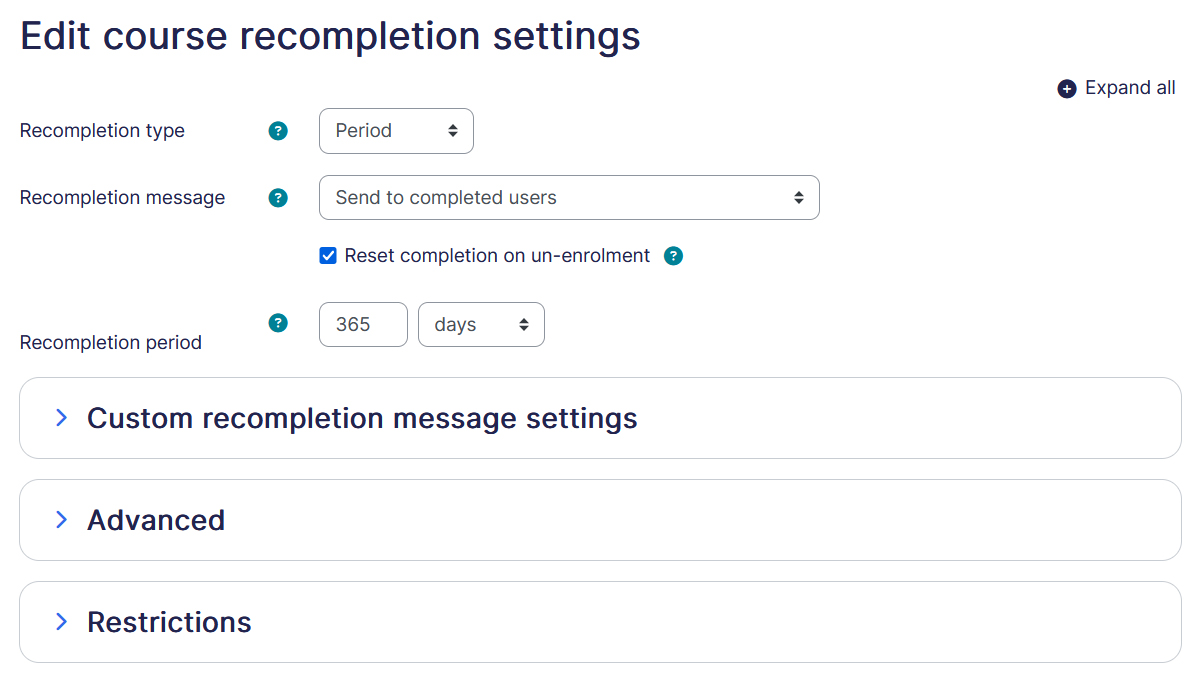Expand the Advanced section
Viewport: 1195px width, 680px height.
(x=156, y=520)
